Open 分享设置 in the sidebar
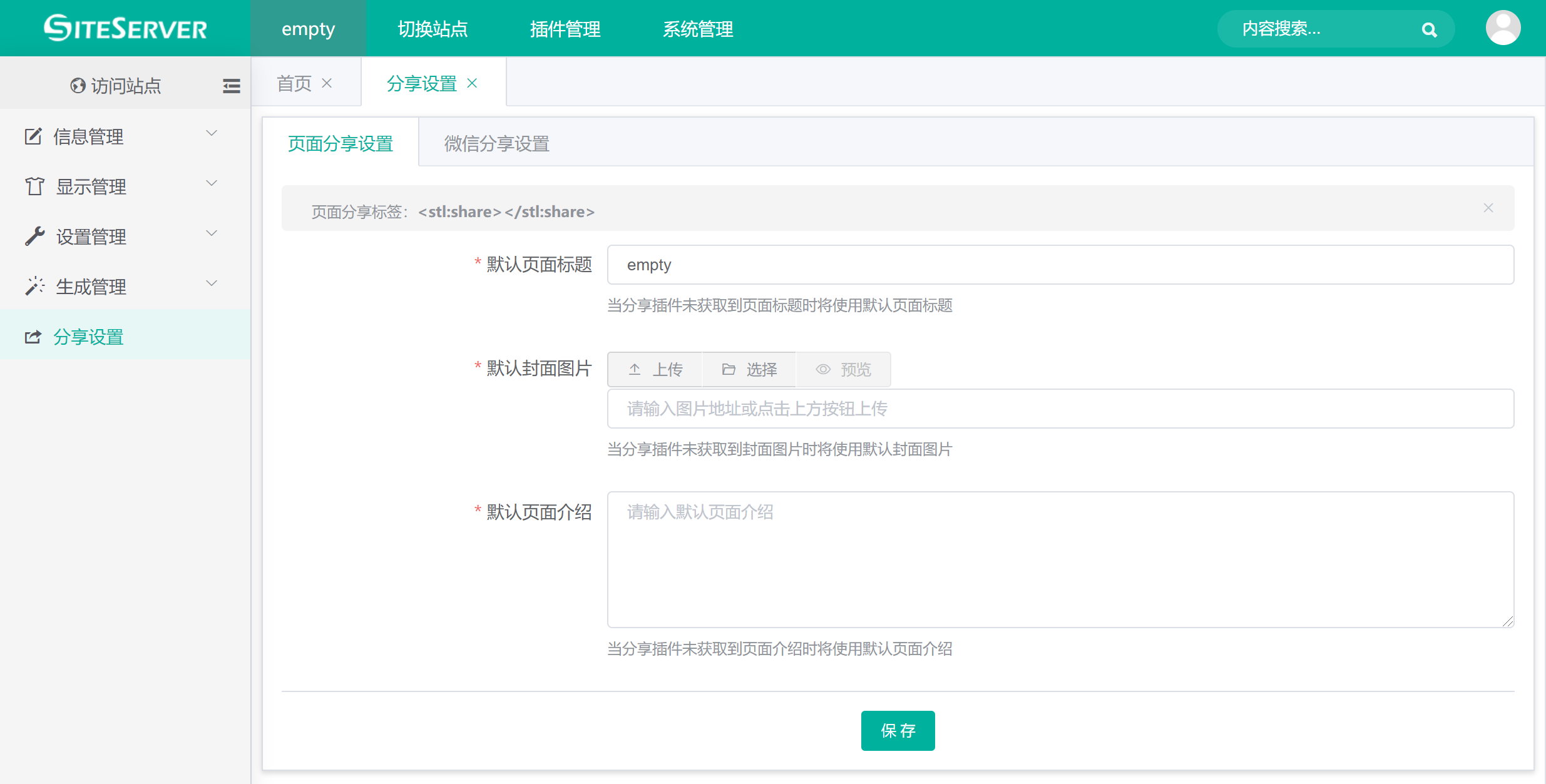The image size is (1546, 784). [88, 337]
